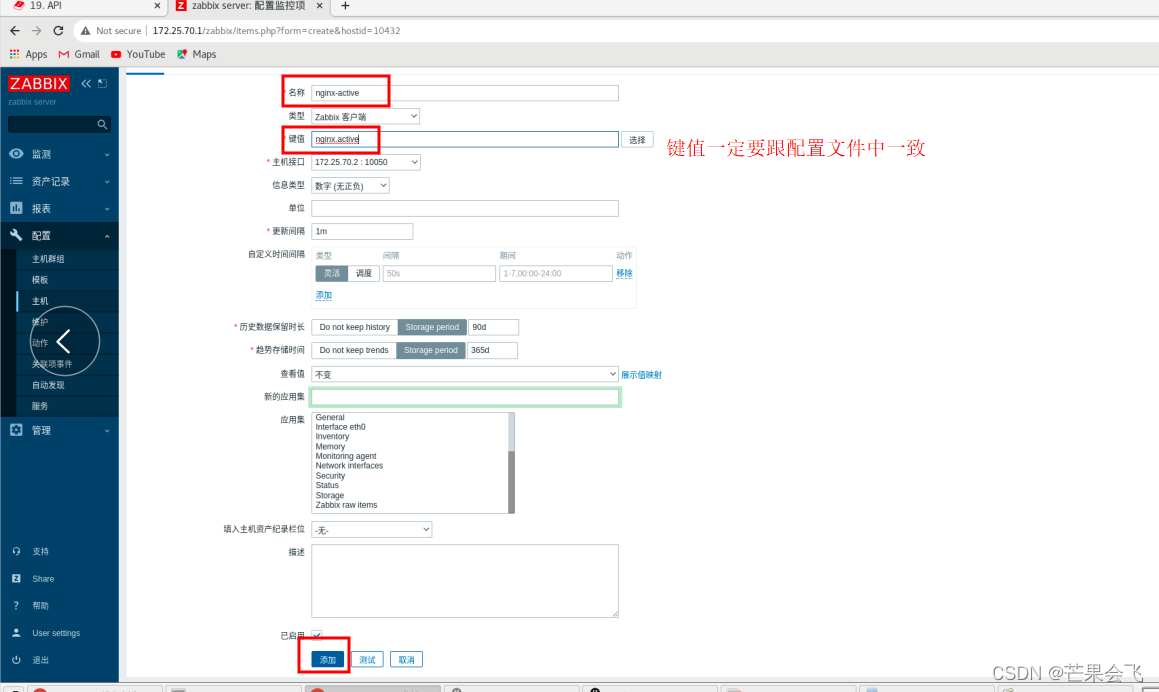Click the 添加 submit button
Image resolution: width=1159 pixels, height=692 pixels.
tap(327, 659)
